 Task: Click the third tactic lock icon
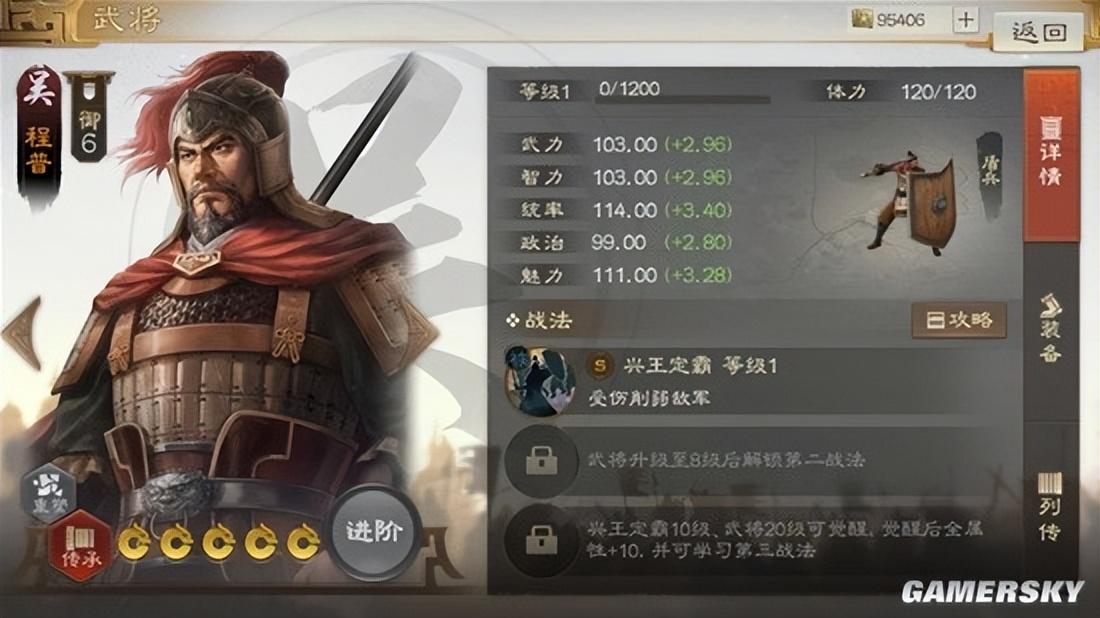coord(541,540)
